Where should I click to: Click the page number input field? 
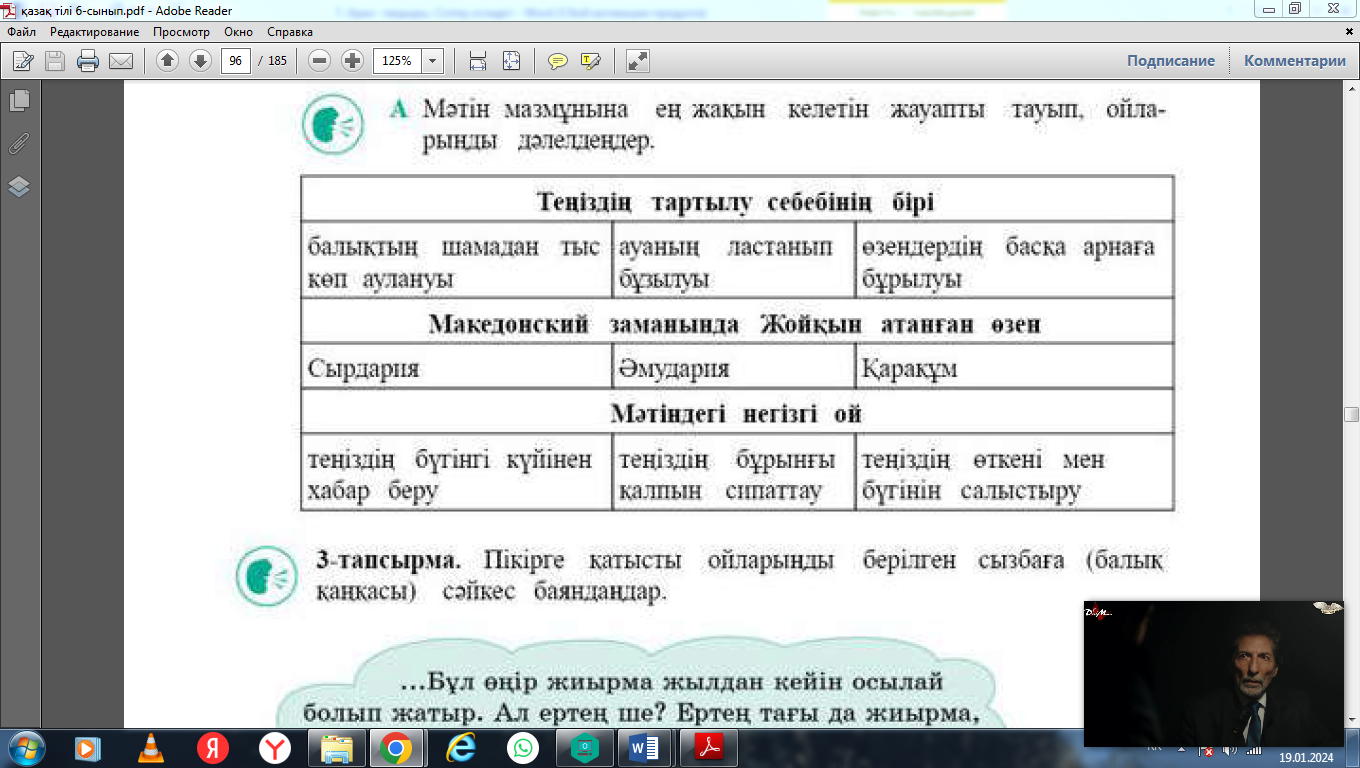click(236, 61)
